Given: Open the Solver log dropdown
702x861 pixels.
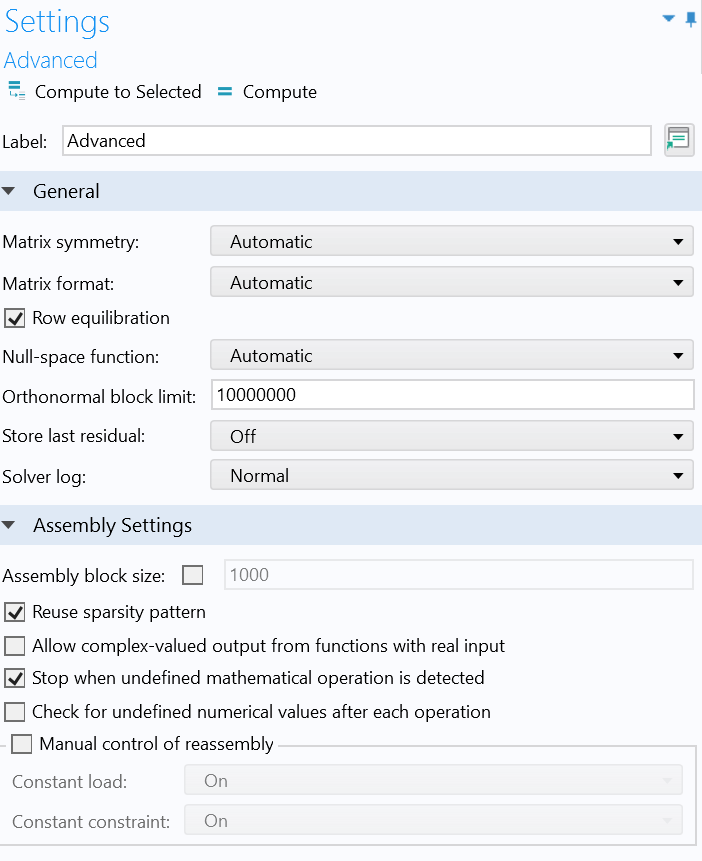Looking at the screenshot, I should click(x=451, y=476).
